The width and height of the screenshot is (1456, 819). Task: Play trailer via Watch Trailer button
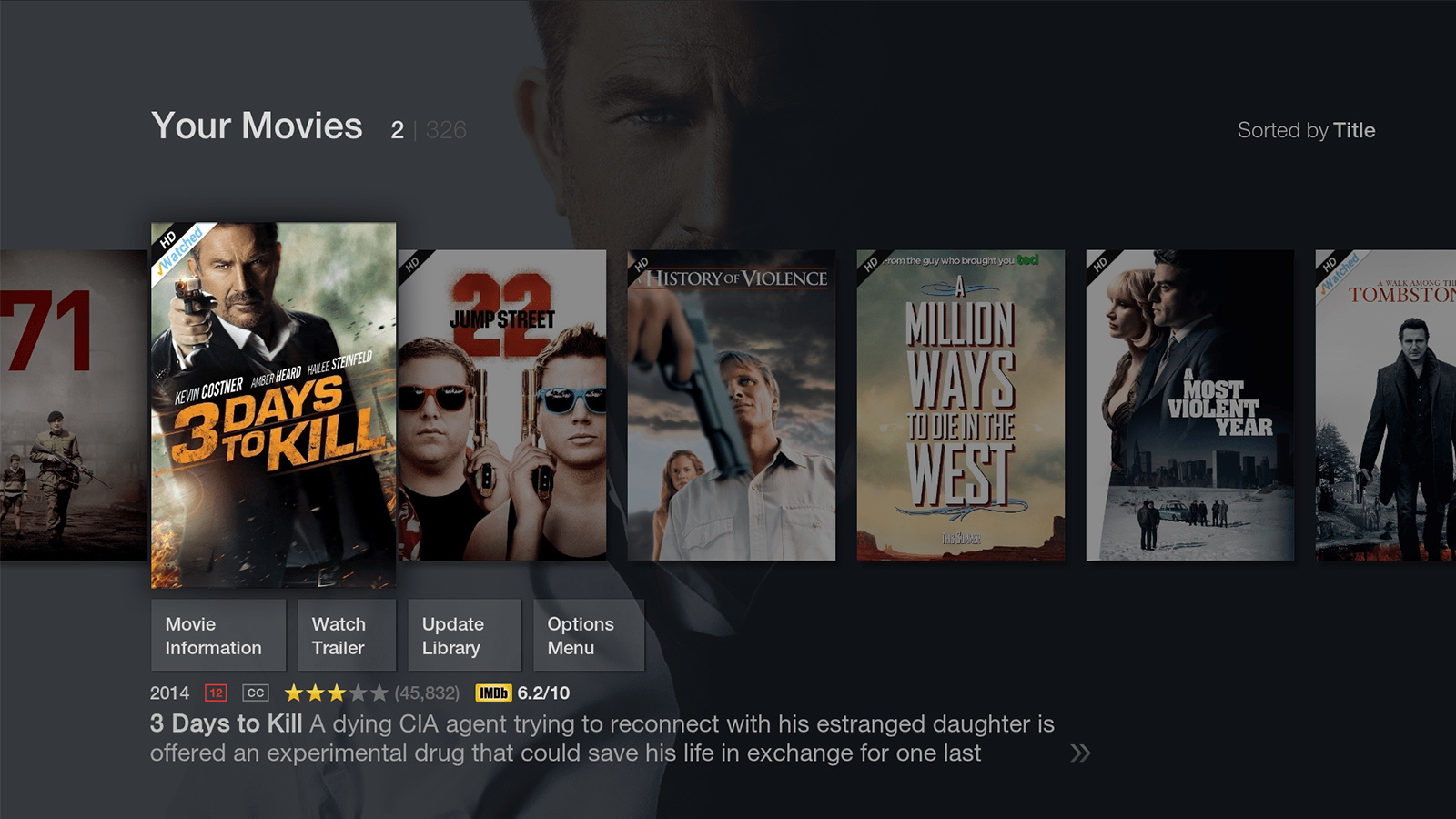coord(347,635)
